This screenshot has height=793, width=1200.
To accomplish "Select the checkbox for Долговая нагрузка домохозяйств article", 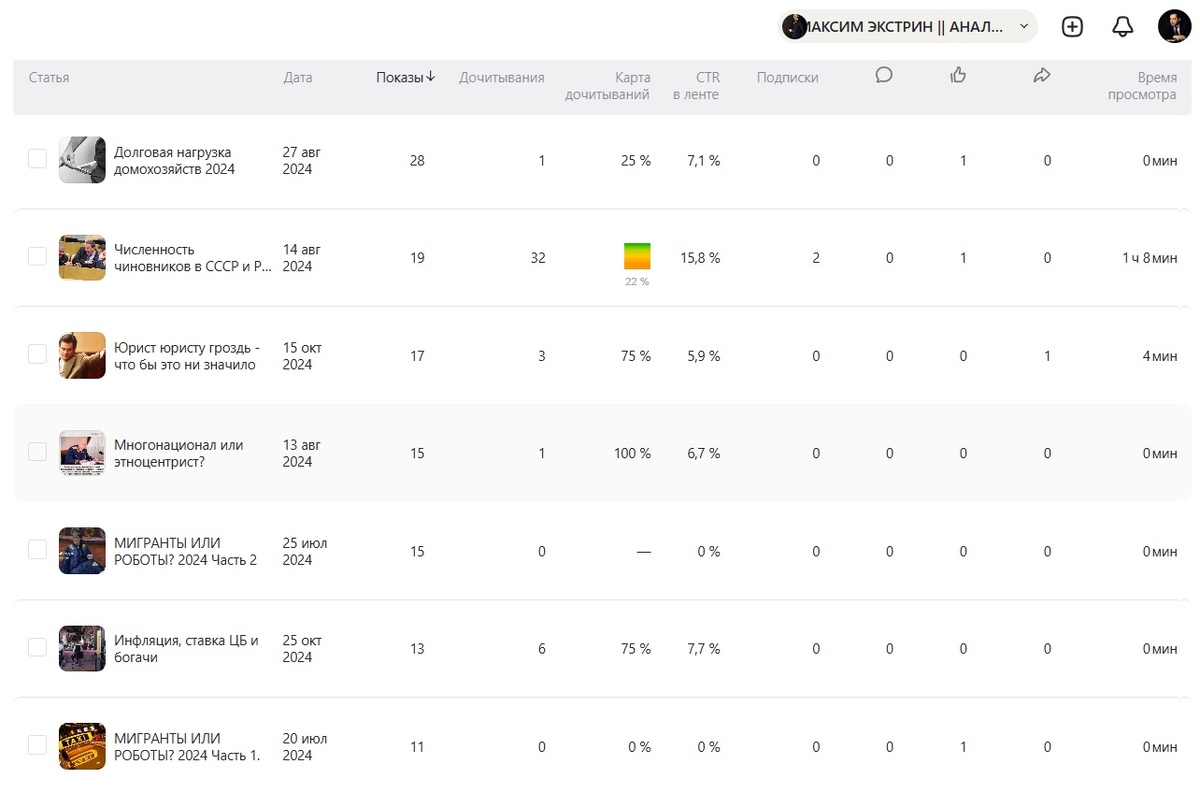I will tap(37, 159).
